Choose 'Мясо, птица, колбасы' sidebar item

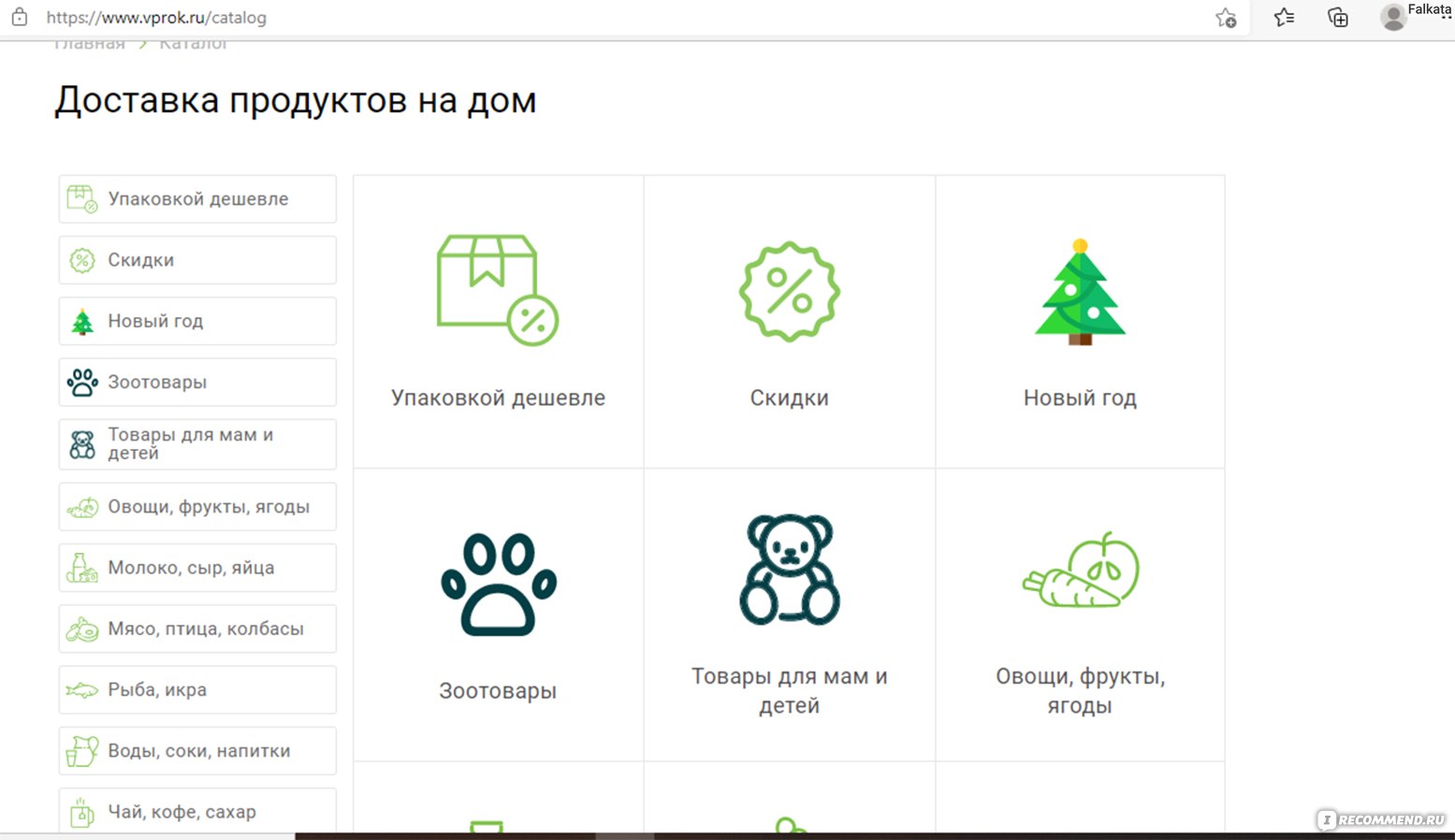[x=197, y=629]
